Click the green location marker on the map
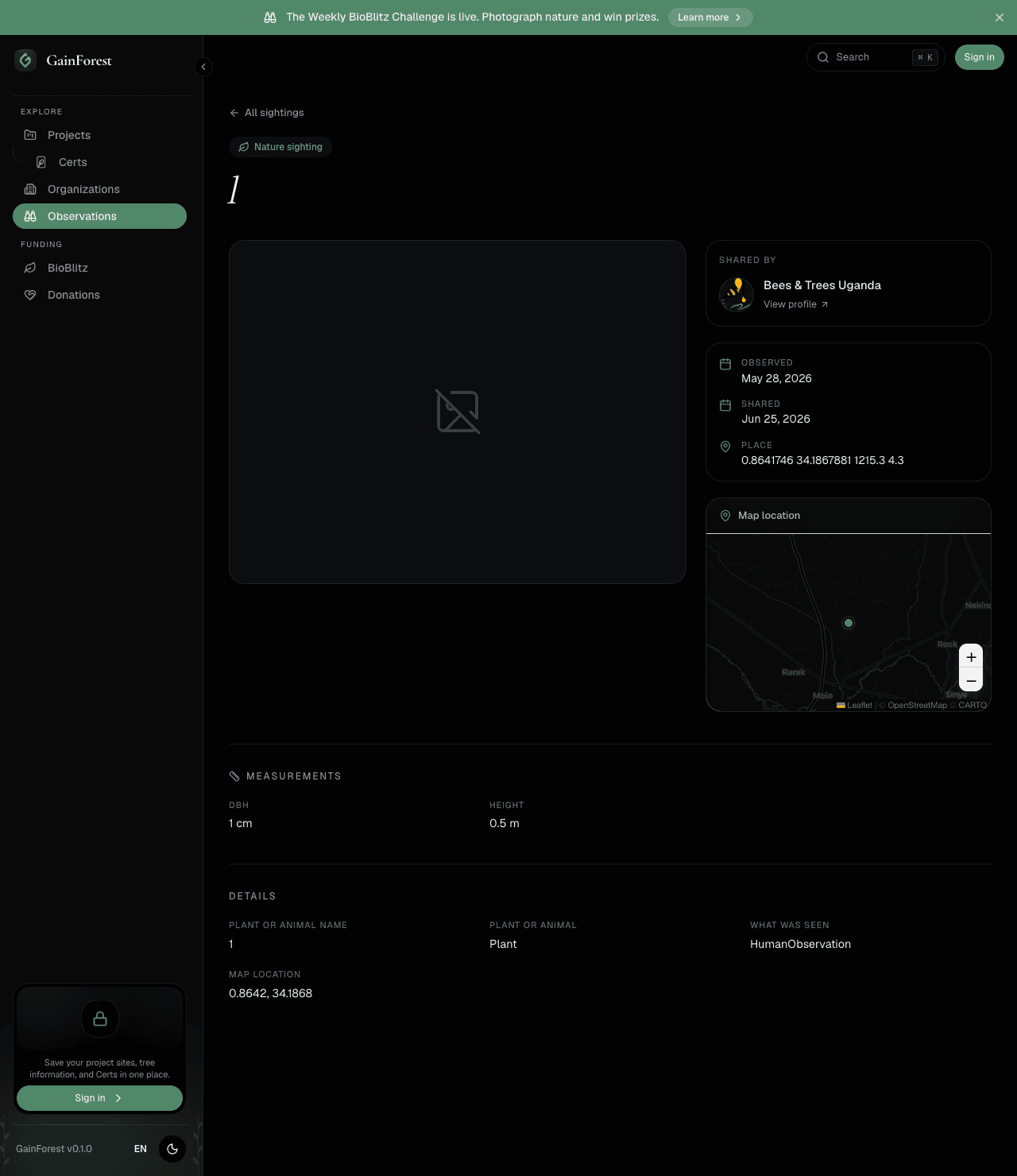Image resolution: width=1017 pixels, height=1176 pixels. [x=849, y=623]
